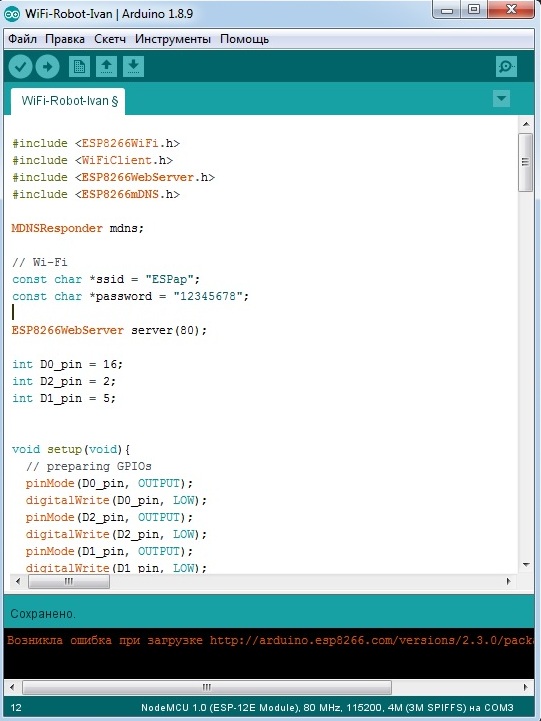This screenshot has width=541, height=721.
Task: Click editor horizontal scrollbar right arrow
Action: pos(508,581)
